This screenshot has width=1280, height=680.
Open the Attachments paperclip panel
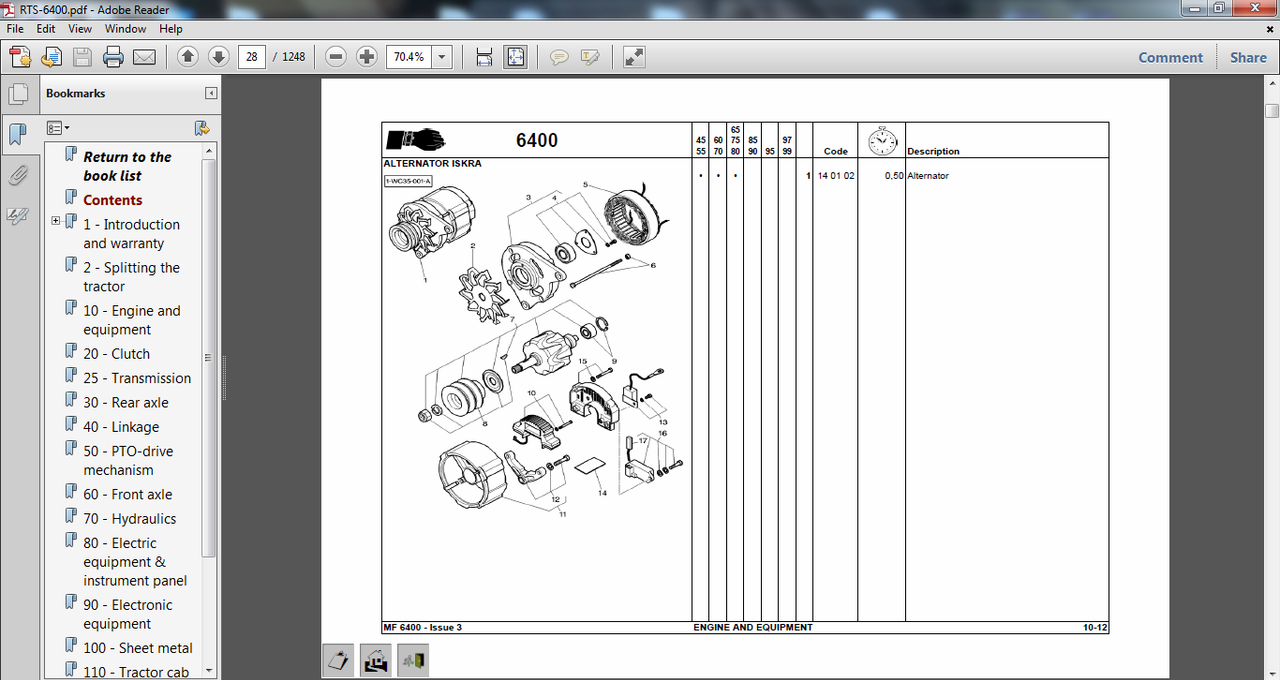18,176
